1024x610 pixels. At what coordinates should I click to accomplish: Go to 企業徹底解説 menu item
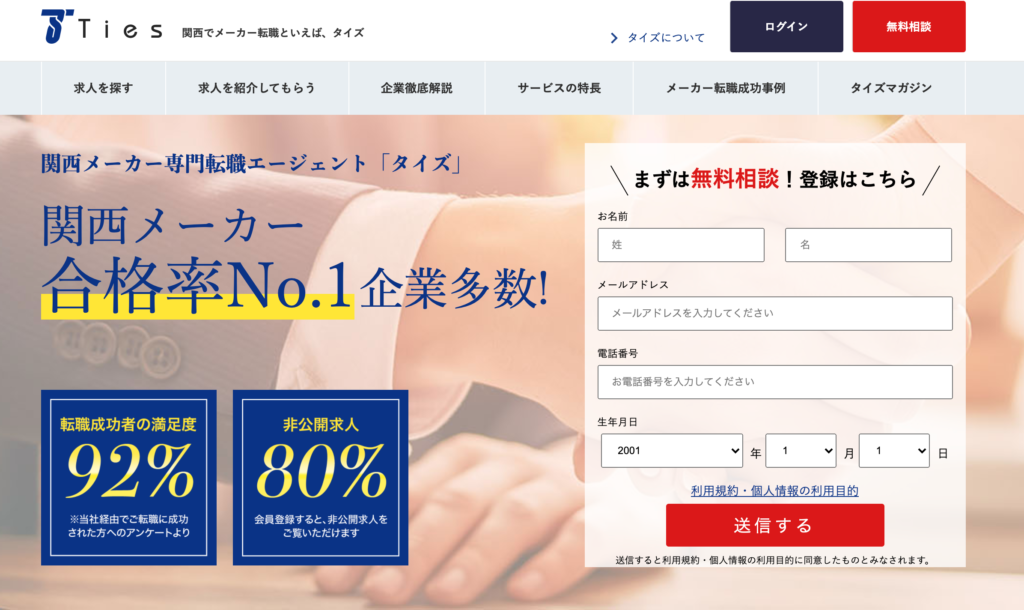point(417,88)
